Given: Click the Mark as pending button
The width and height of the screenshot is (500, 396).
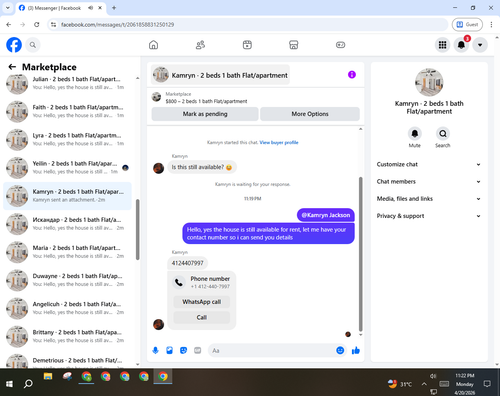Looking at the screenshot, I should (205, 114).
